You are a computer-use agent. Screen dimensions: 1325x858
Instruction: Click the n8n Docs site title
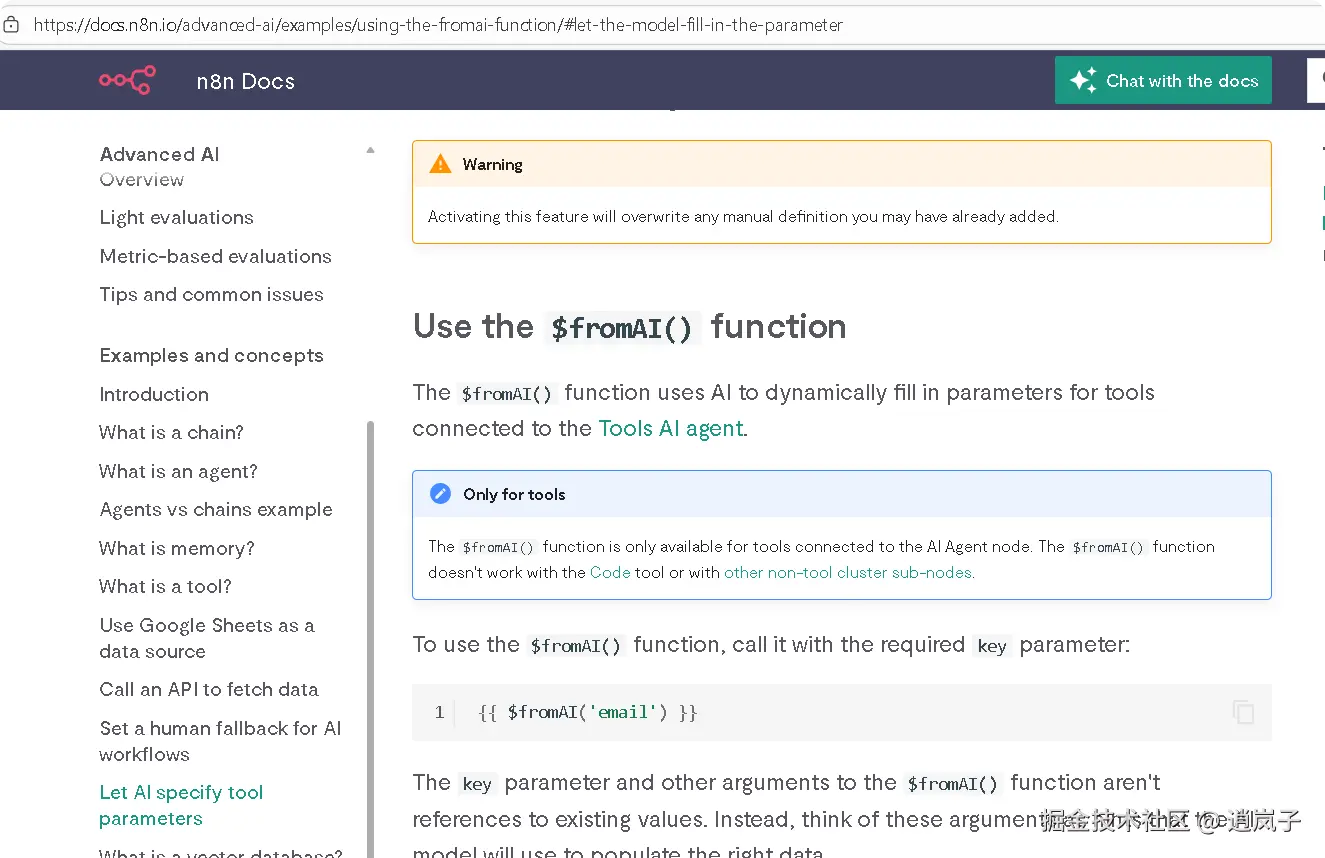coord(245,81)
